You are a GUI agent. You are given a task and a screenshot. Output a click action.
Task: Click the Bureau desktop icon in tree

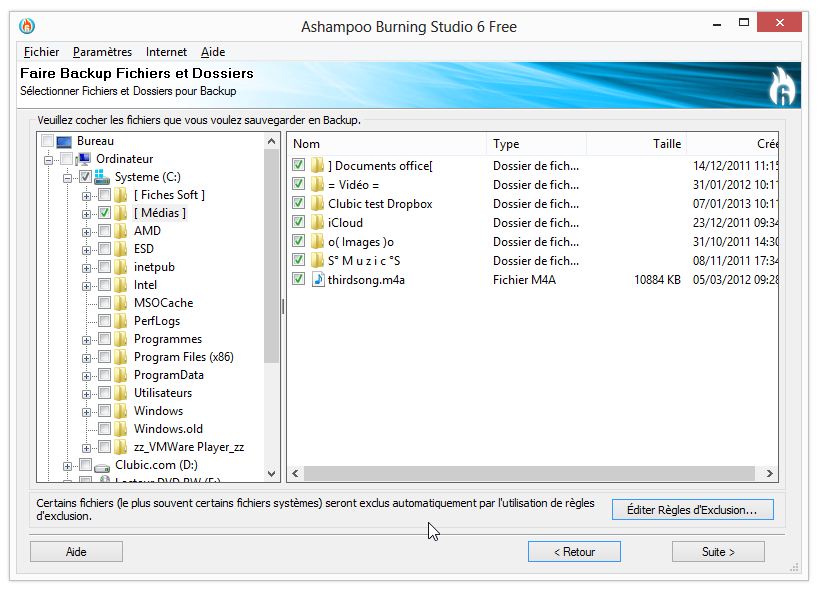[x=64, y=142]
